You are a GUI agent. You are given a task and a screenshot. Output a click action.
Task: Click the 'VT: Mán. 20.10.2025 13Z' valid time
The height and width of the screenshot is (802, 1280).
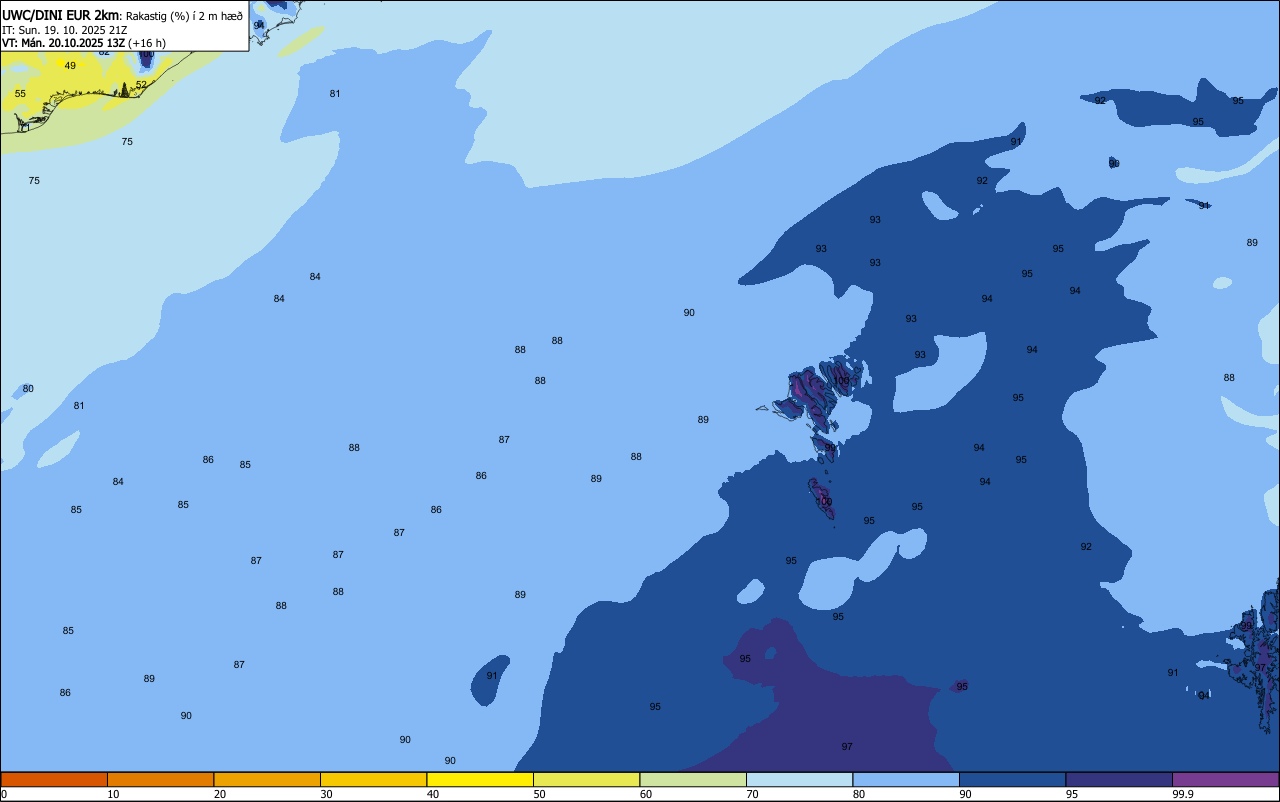pyautogui.click(x=63, y=43)
